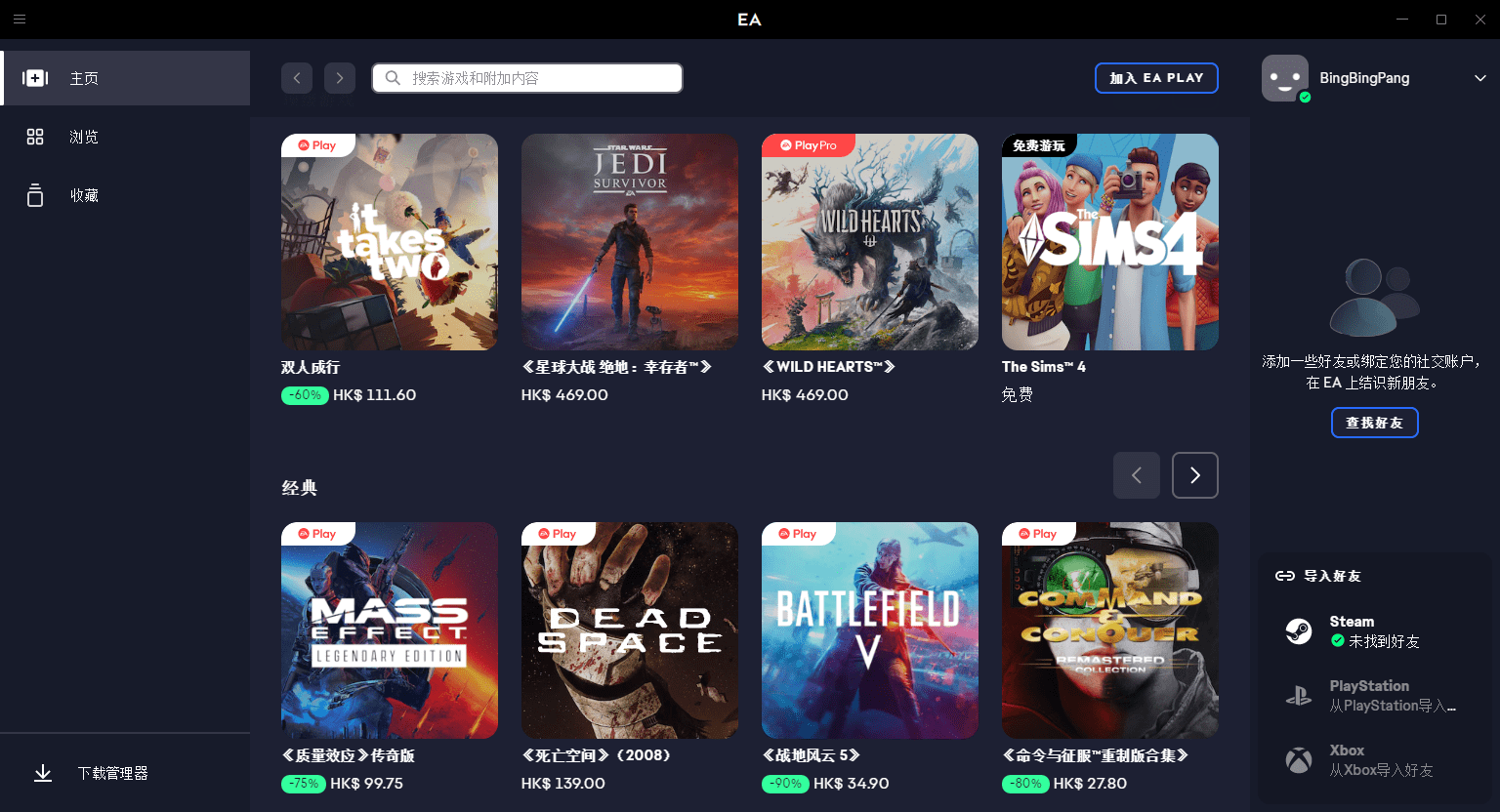This screenshot has height=812, width=1500.
Task: Click the EA logo in title bar
Action: tap(749, 20)
